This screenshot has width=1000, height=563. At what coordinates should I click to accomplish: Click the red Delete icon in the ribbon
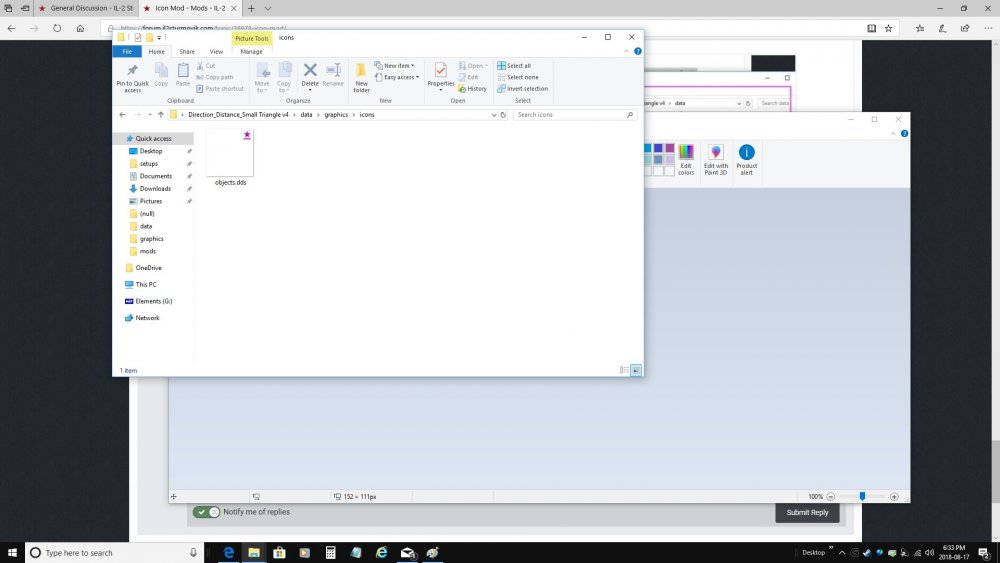[310, 71]
